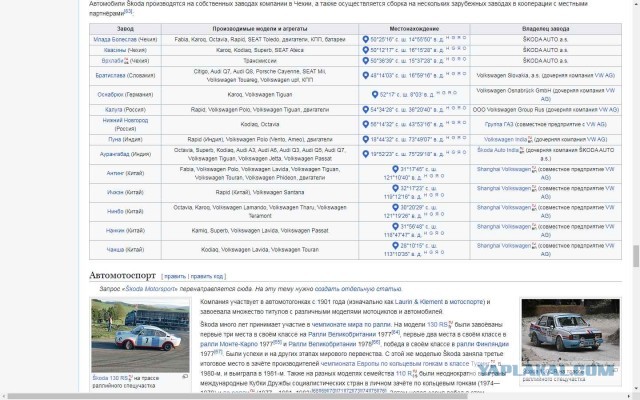Open the Млада Болеслав plant link
Image resolution: width=640 pixels, height=400 pixels.
[115, 40]
